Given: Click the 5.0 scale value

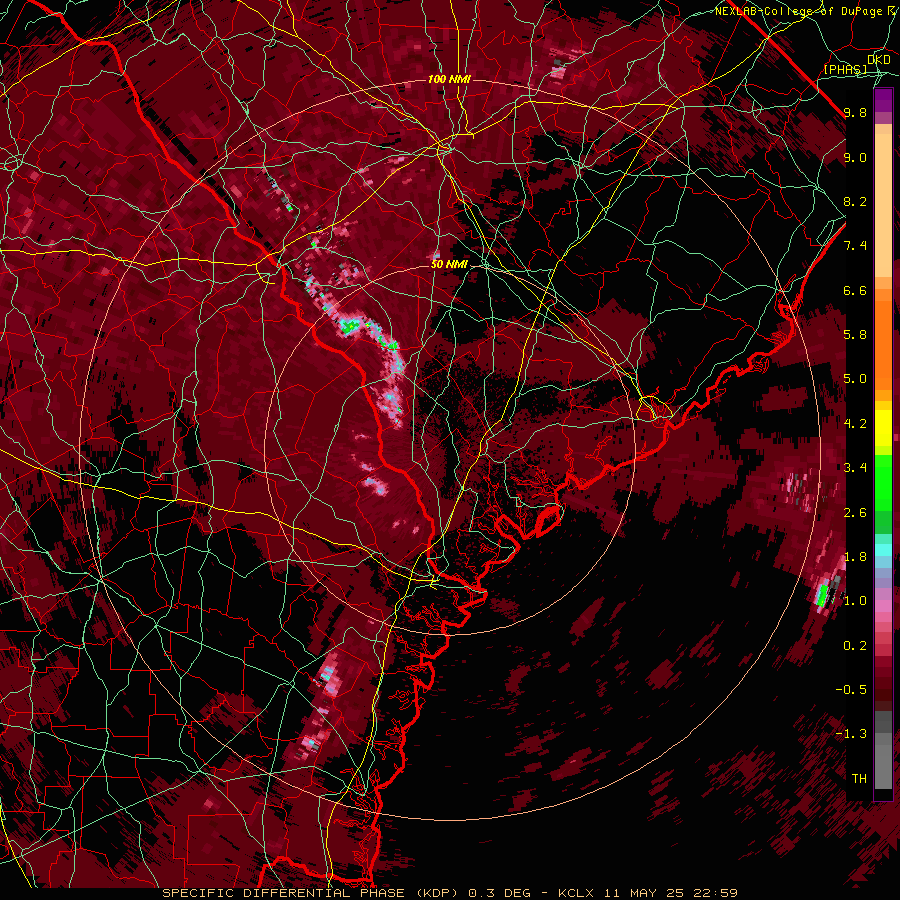Looking at the screenshot, I should pos(855,379).
